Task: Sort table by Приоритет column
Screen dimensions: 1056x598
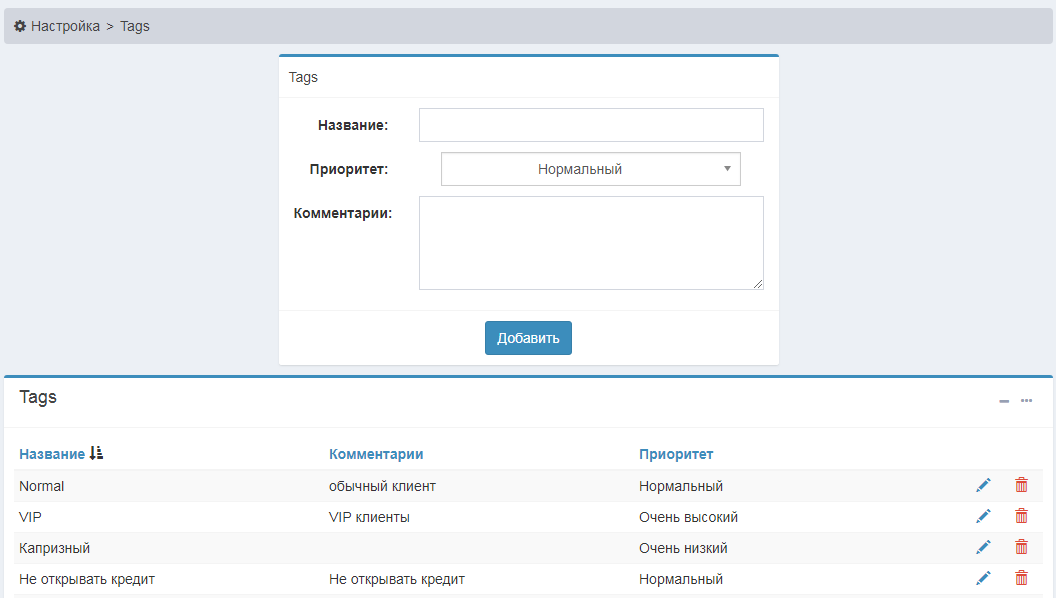Action: click(x=676, y=454)
